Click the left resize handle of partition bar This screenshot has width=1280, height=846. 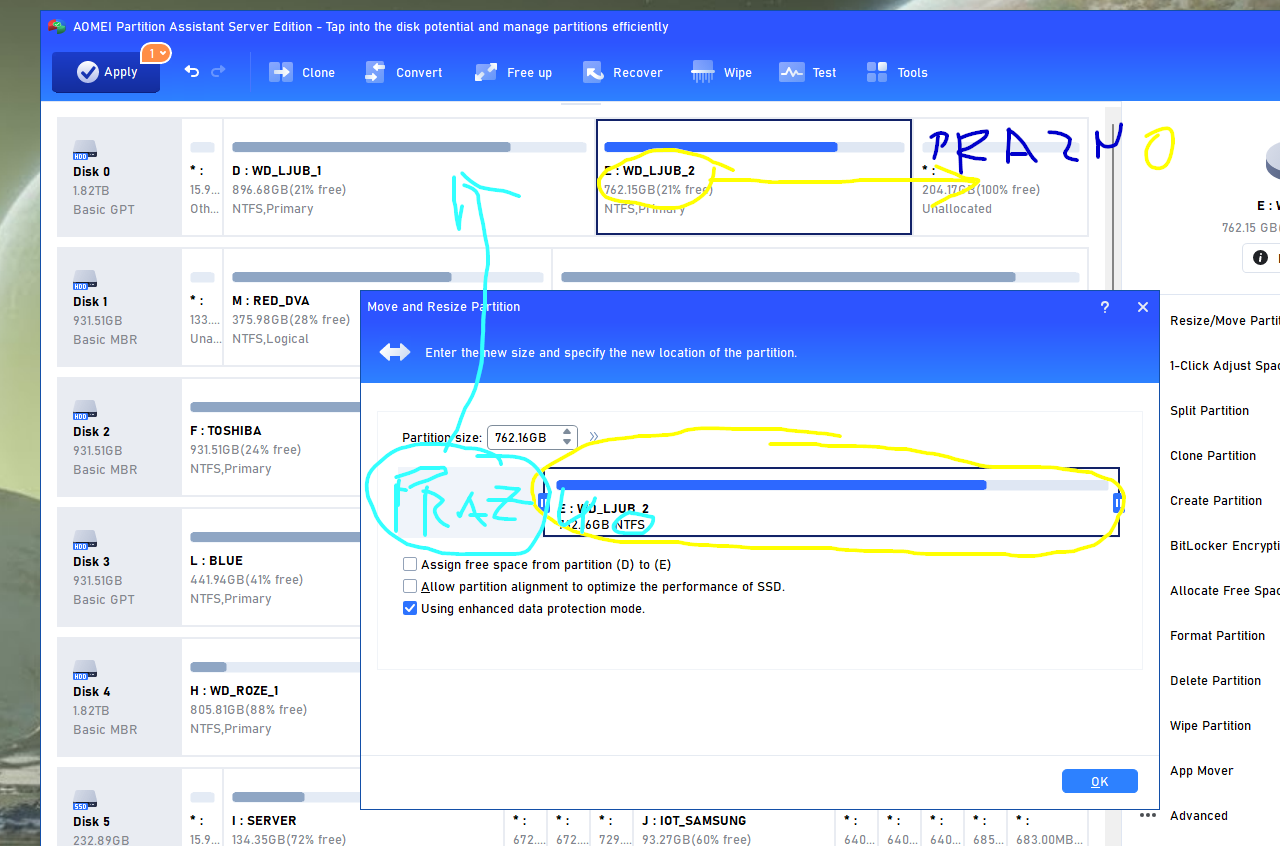coord(543,502)
